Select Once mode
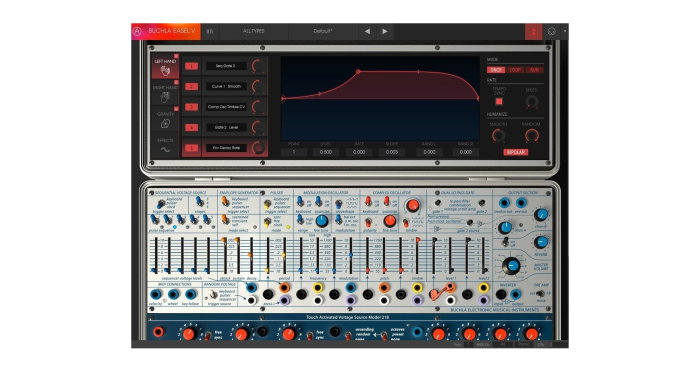Screen dimensions: 700x372 [x=496, y=70]
